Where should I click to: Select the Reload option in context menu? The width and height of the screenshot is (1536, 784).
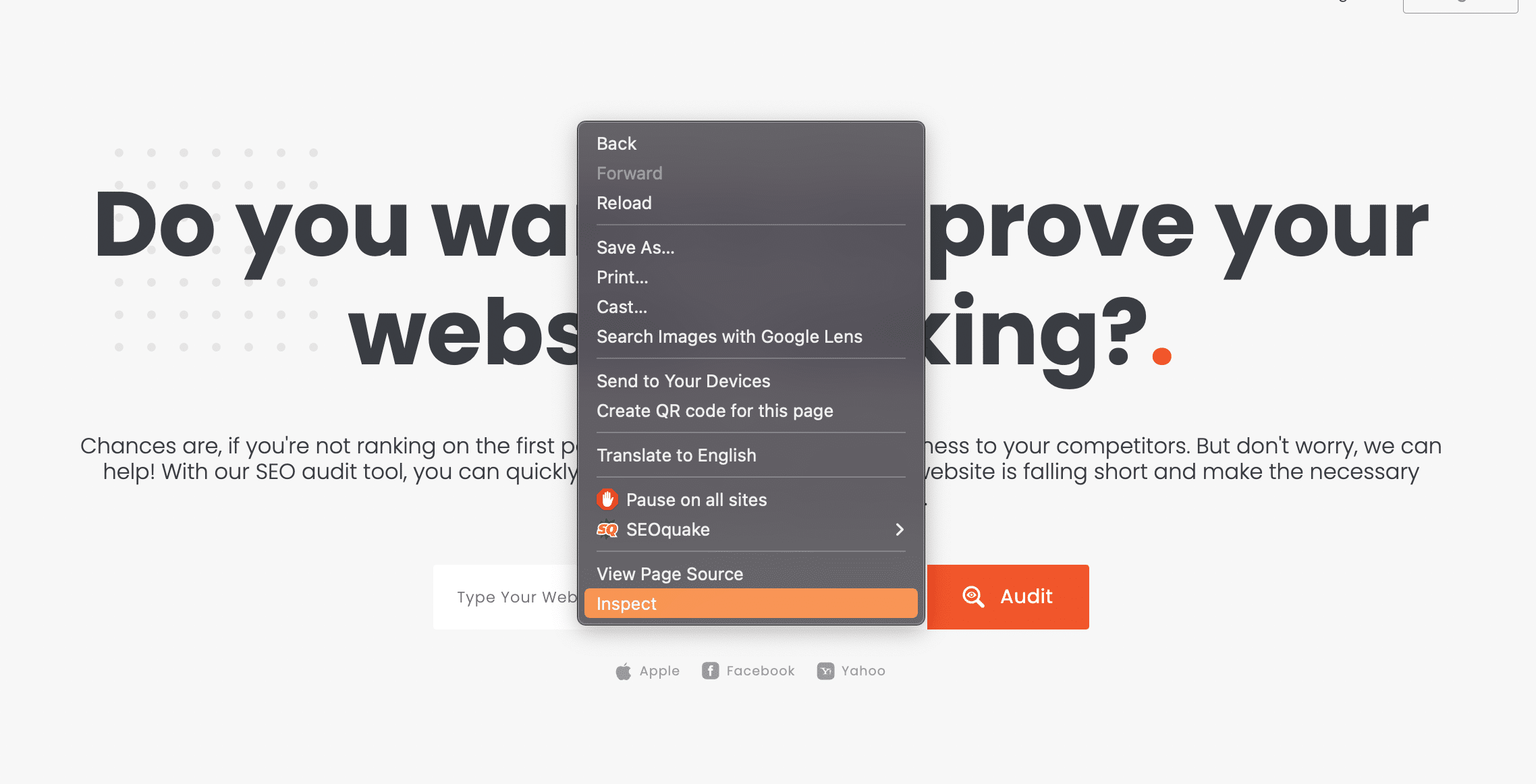pyautogui.click(x=624, y=203)
